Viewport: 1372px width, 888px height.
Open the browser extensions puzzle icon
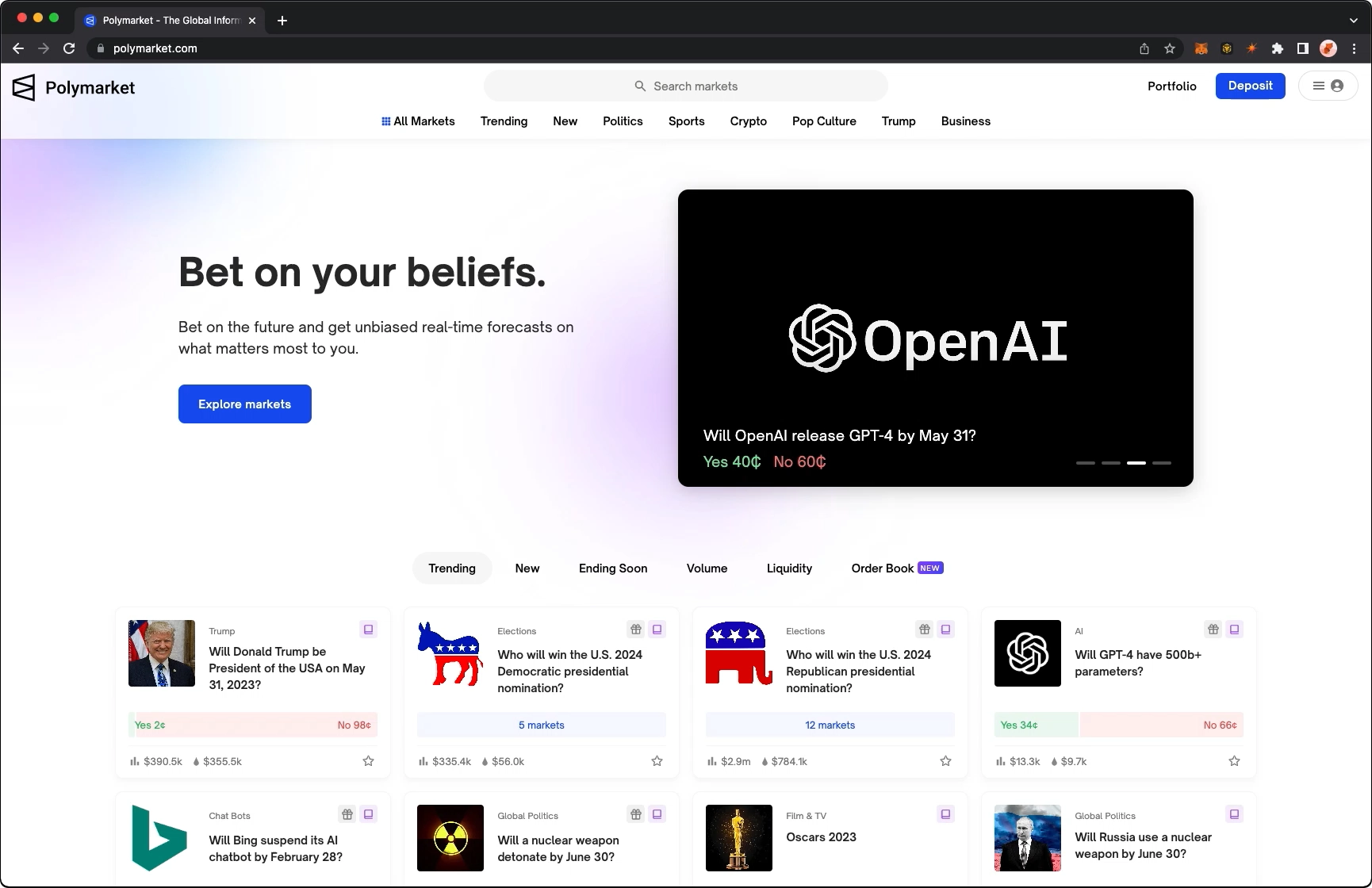[x=1277, y=48]
